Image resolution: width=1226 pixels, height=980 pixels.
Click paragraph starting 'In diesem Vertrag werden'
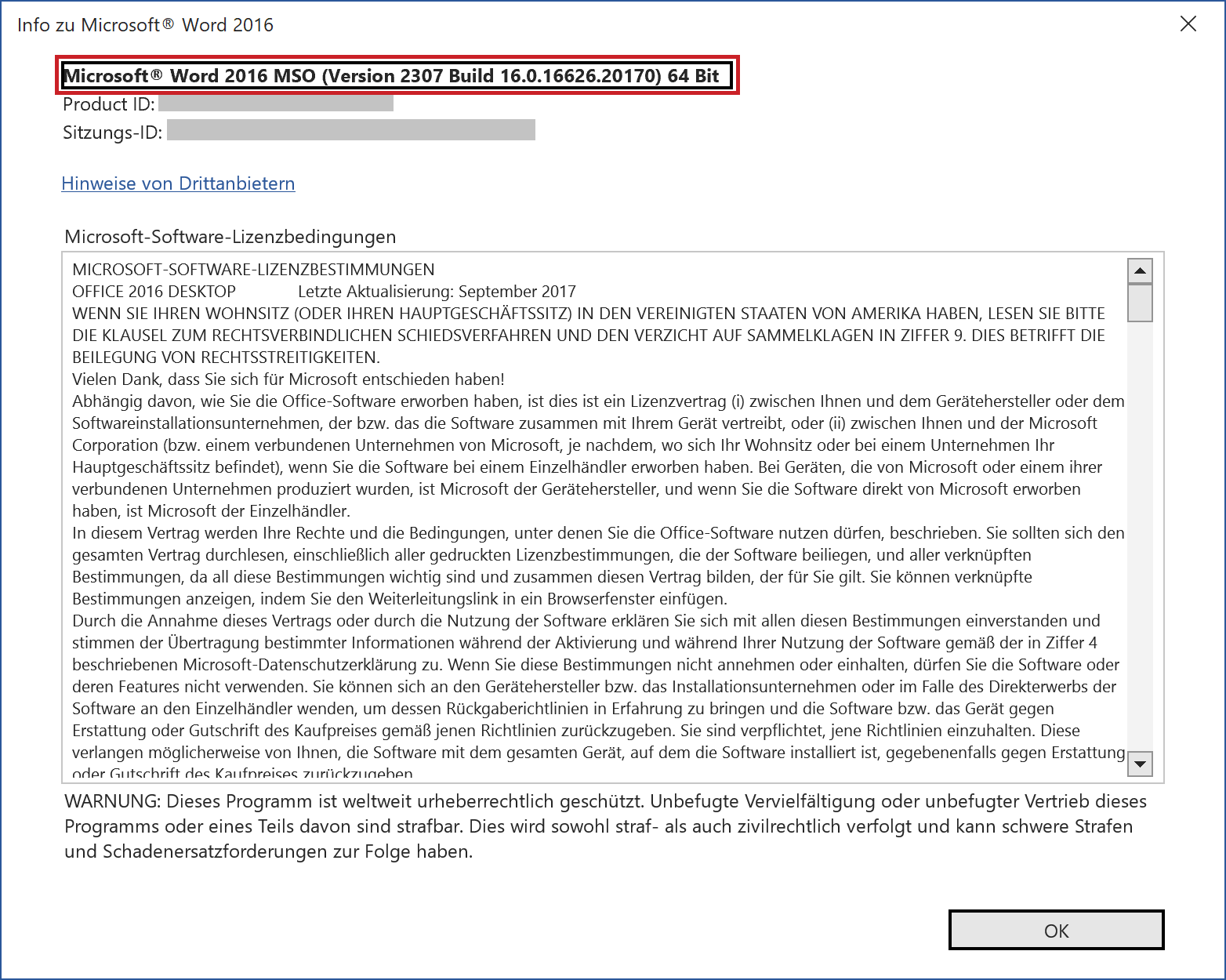(598, 566)
